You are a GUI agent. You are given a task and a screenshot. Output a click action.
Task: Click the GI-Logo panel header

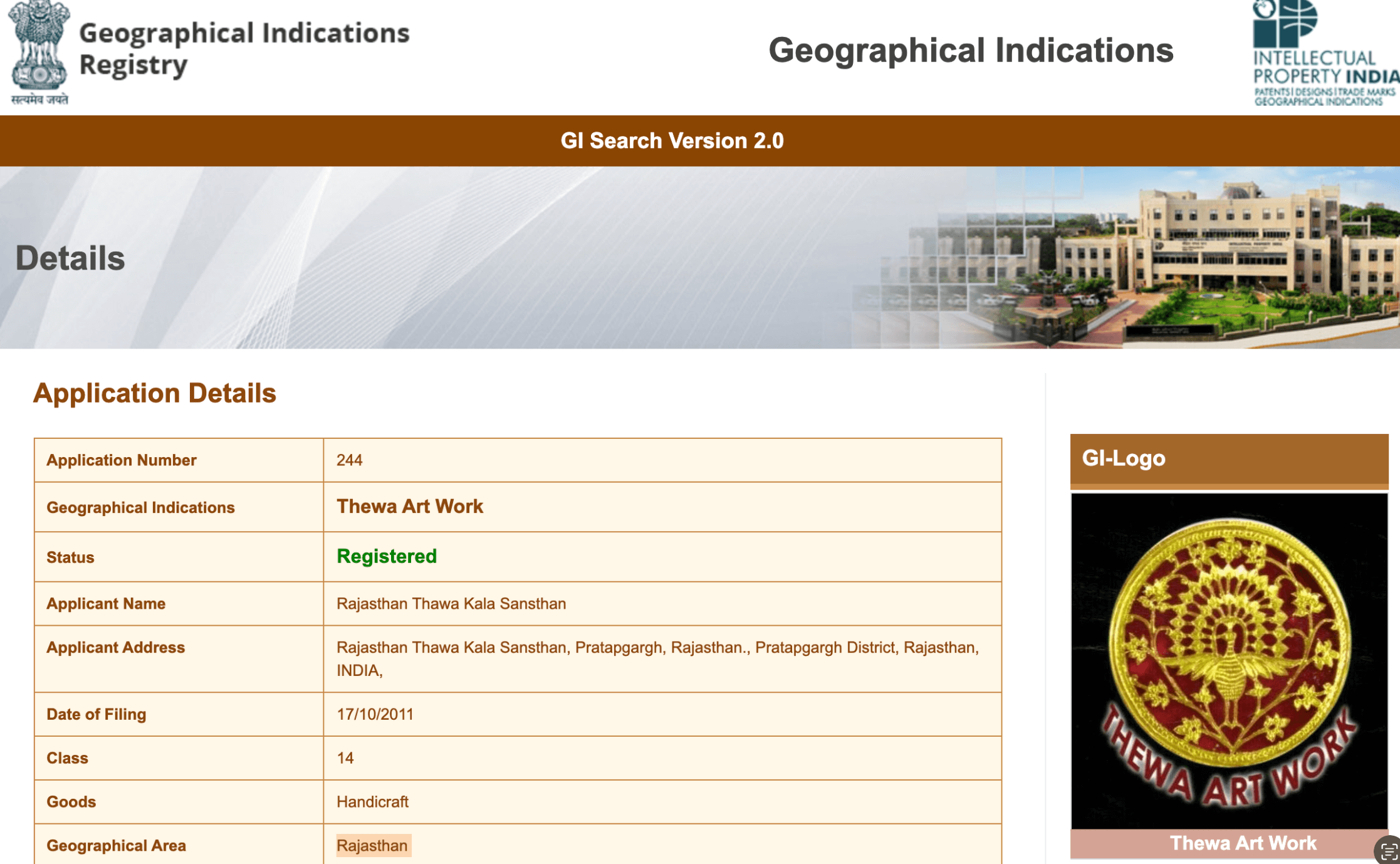(x=1228, y=459)
